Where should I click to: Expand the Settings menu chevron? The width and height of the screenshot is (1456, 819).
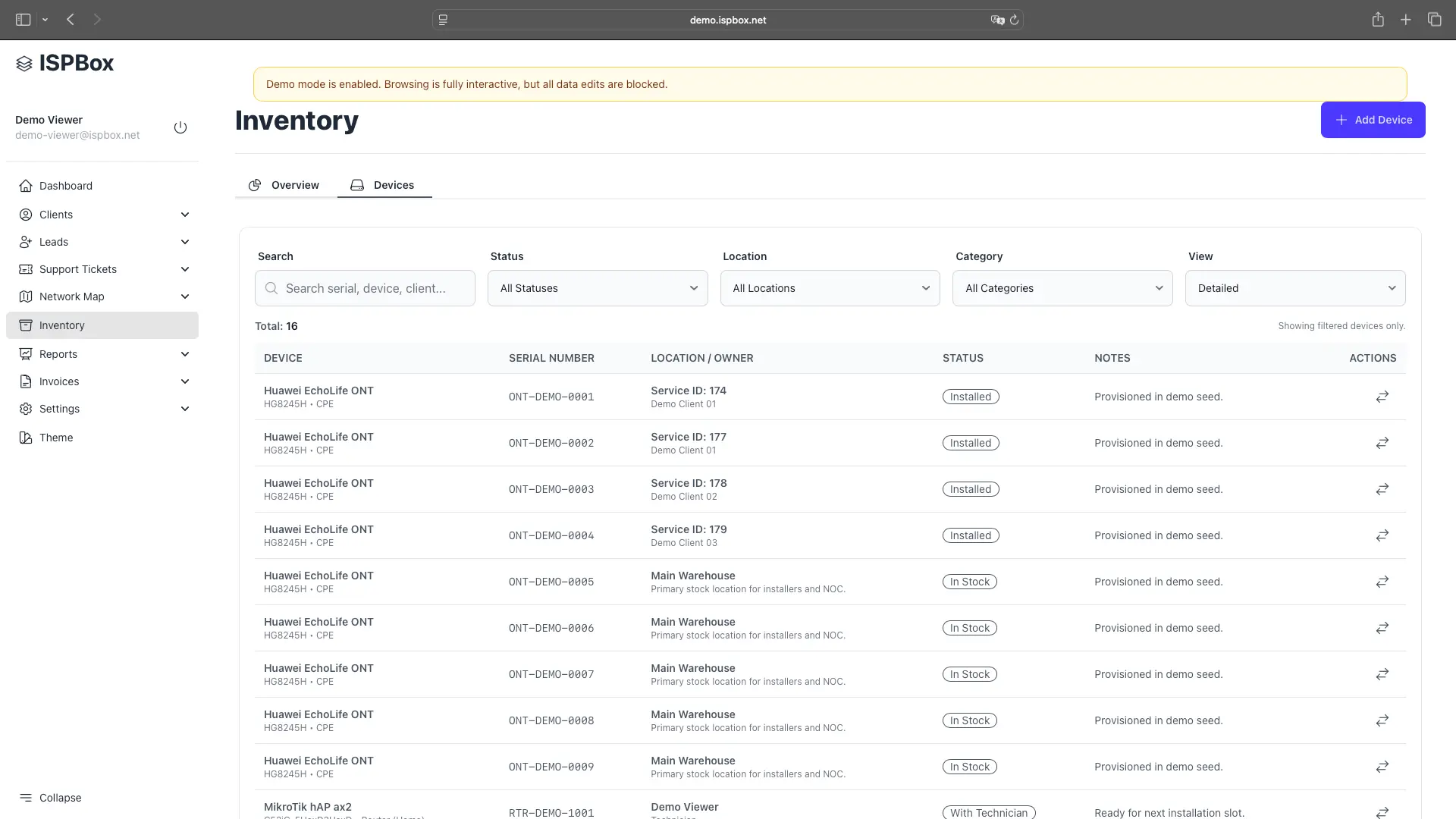coord(185,409)
